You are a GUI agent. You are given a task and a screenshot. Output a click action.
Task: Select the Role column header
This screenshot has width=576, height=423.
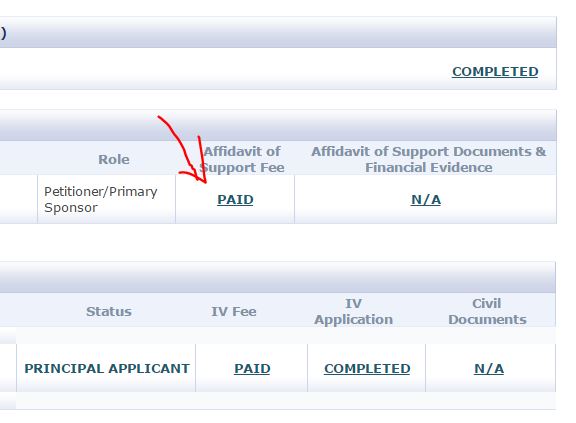[114, 159]
